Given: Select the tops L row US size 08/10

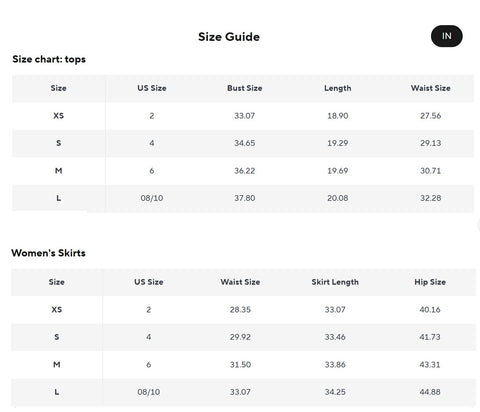Looking at the screenshot, I should [152, 198].
